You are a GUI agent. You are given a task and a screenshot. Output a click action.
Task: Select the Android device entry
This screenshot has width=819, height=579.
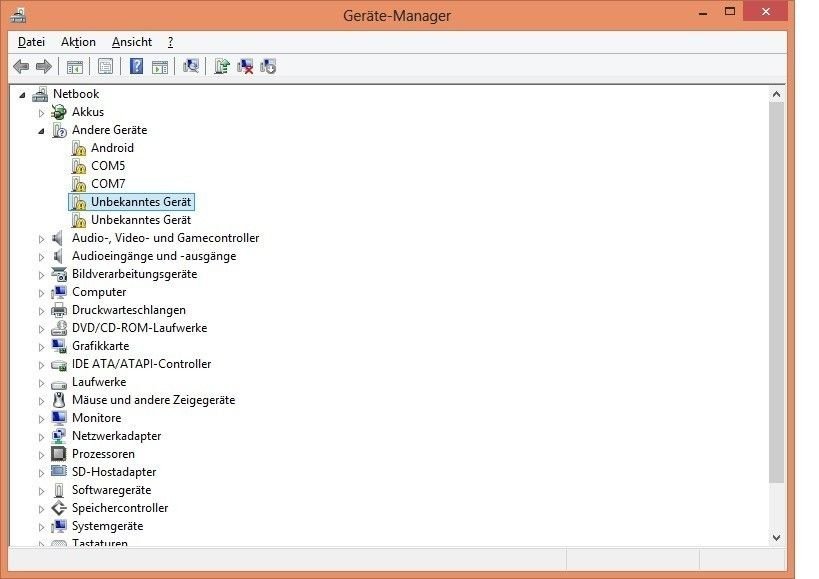coord(112,148)
